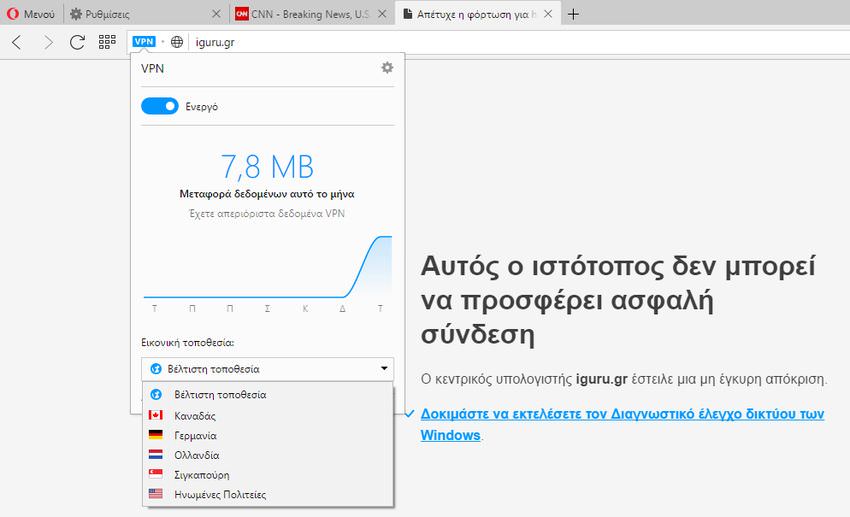Click the Opera Μενού logo button
Viewport: 850px width, 517px height.
[x=31, y=14]
